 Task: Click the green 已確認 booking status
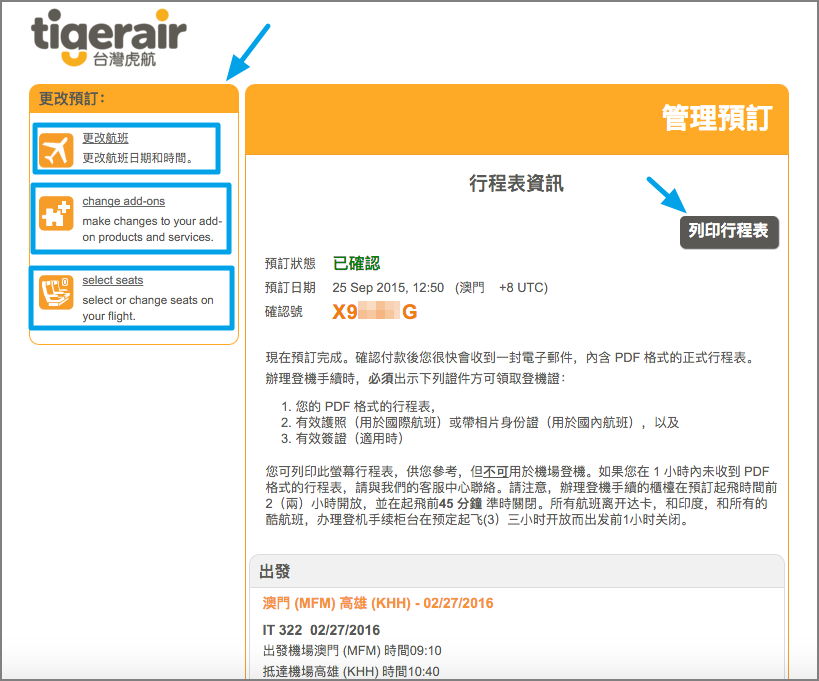[356, 264]
